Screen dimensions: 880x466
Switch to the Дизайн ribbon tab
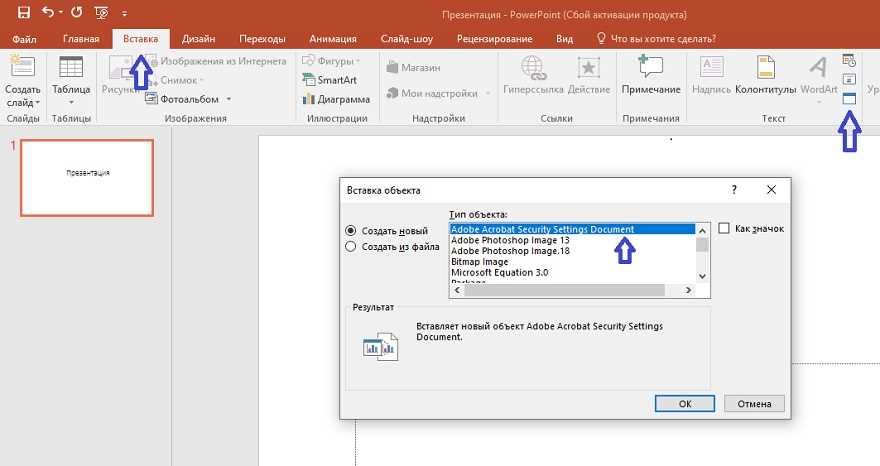[198, 39]
